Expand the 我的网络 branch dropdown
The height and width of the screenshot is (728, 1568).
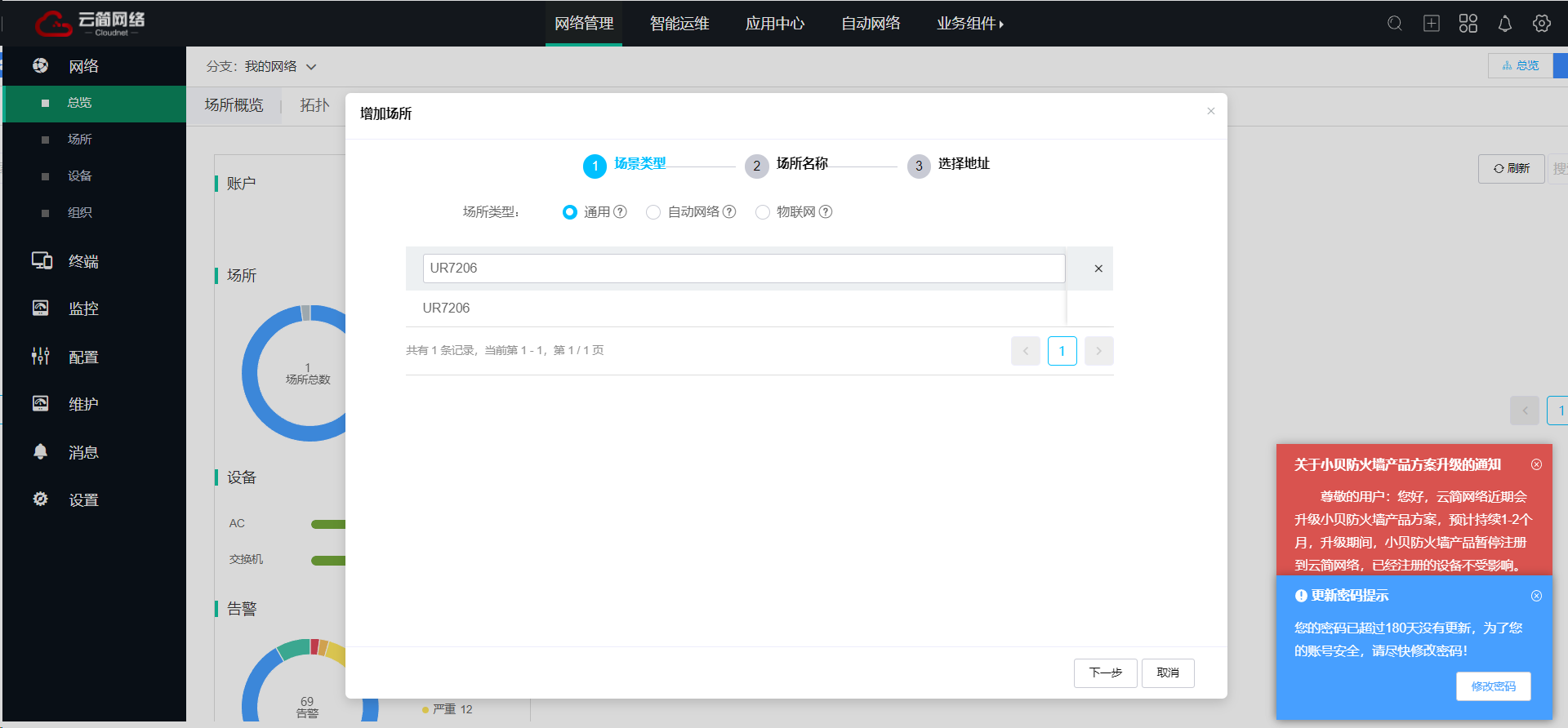pyautogui.click(x=281, y=66)
